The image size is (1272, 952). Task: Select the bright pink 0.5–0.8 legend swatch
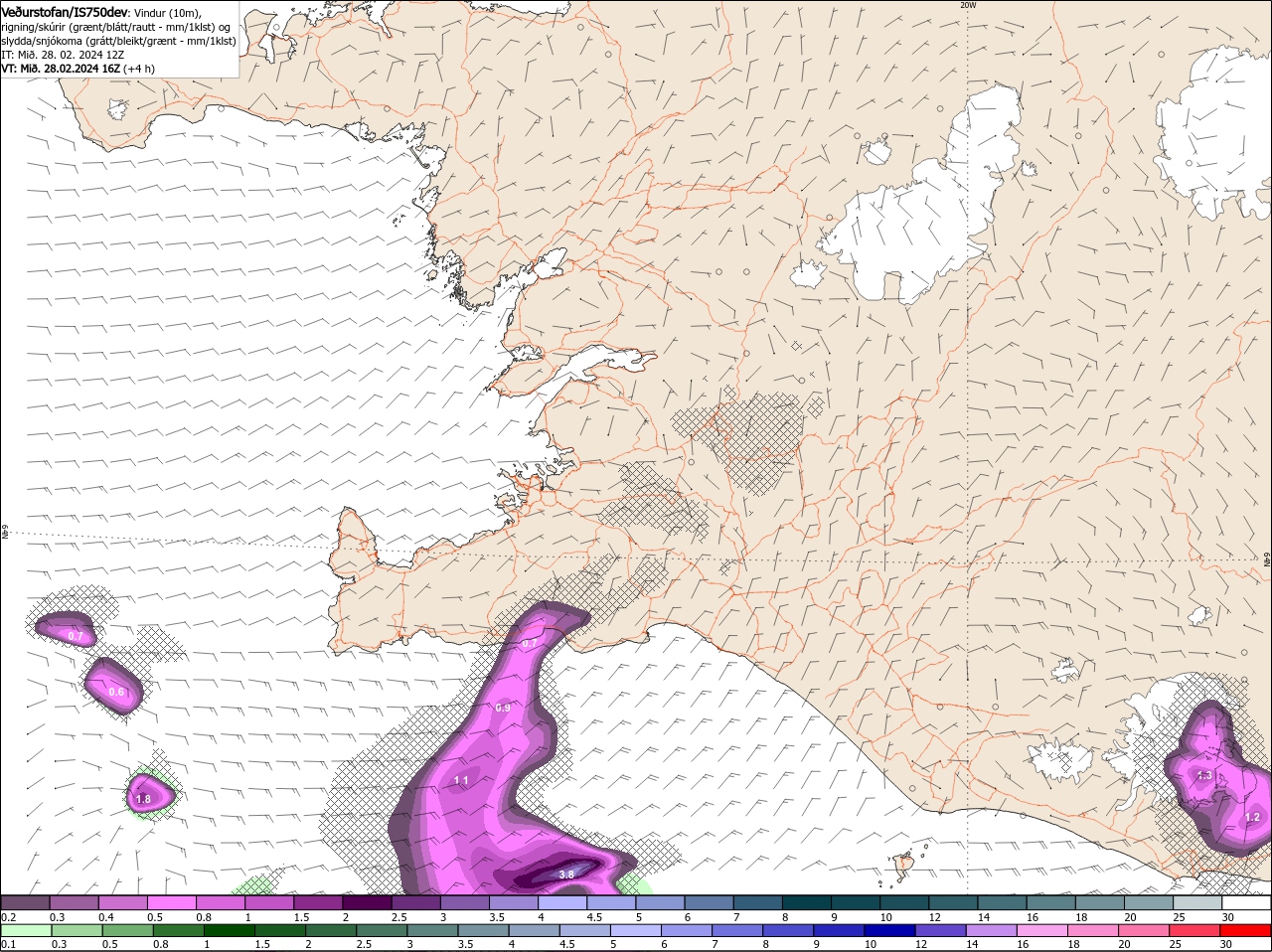(171, 902)
